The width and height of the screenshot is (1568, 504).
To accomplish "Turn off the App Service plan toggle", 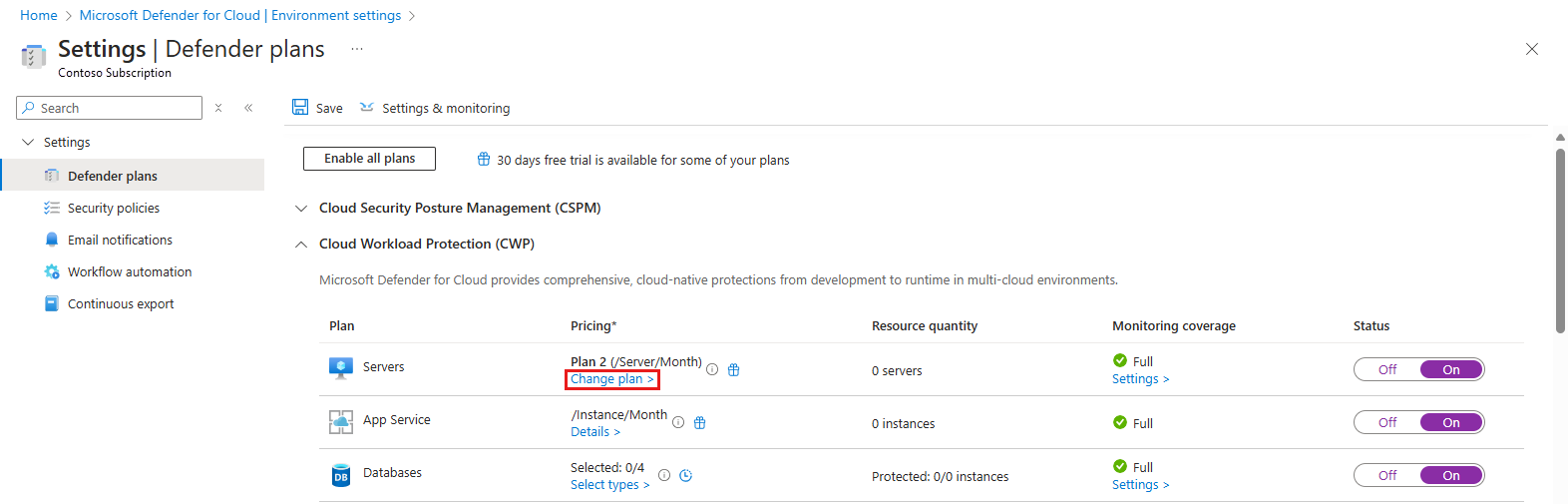I will point(1387,422).
